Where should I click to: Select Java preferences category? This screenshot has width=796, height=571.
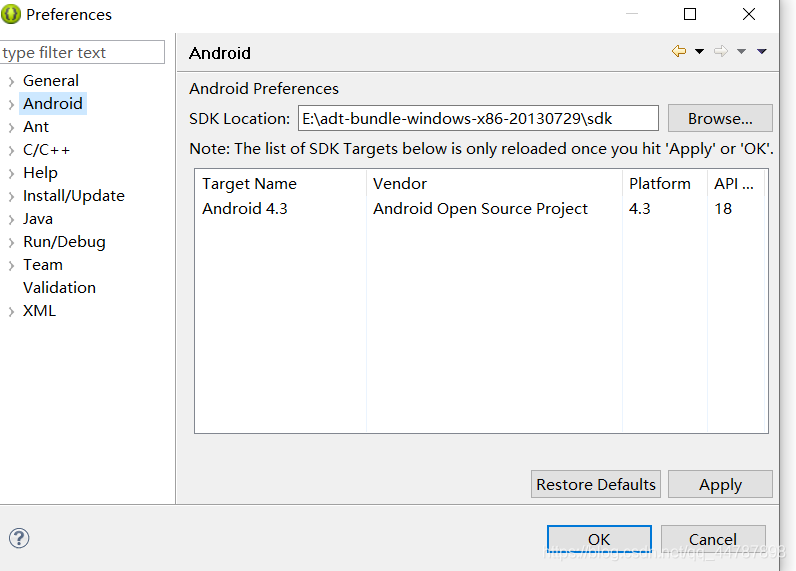[38, 219]
